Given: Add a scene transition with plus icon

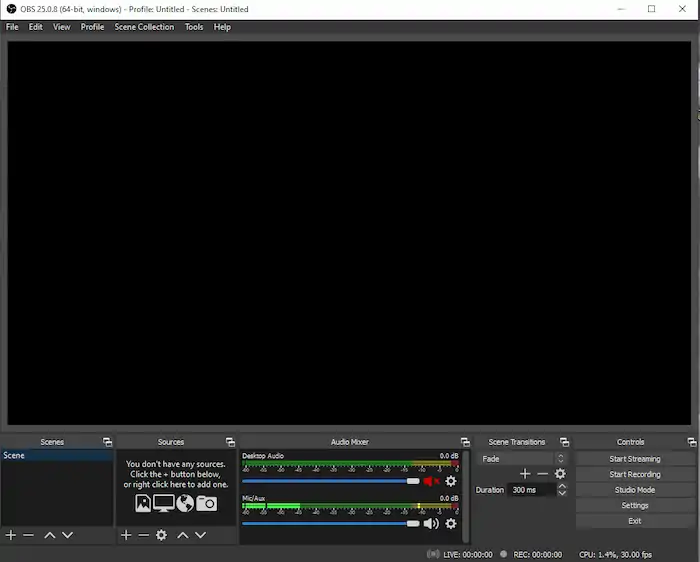Looking at the screenshot, I should (525, 474).
